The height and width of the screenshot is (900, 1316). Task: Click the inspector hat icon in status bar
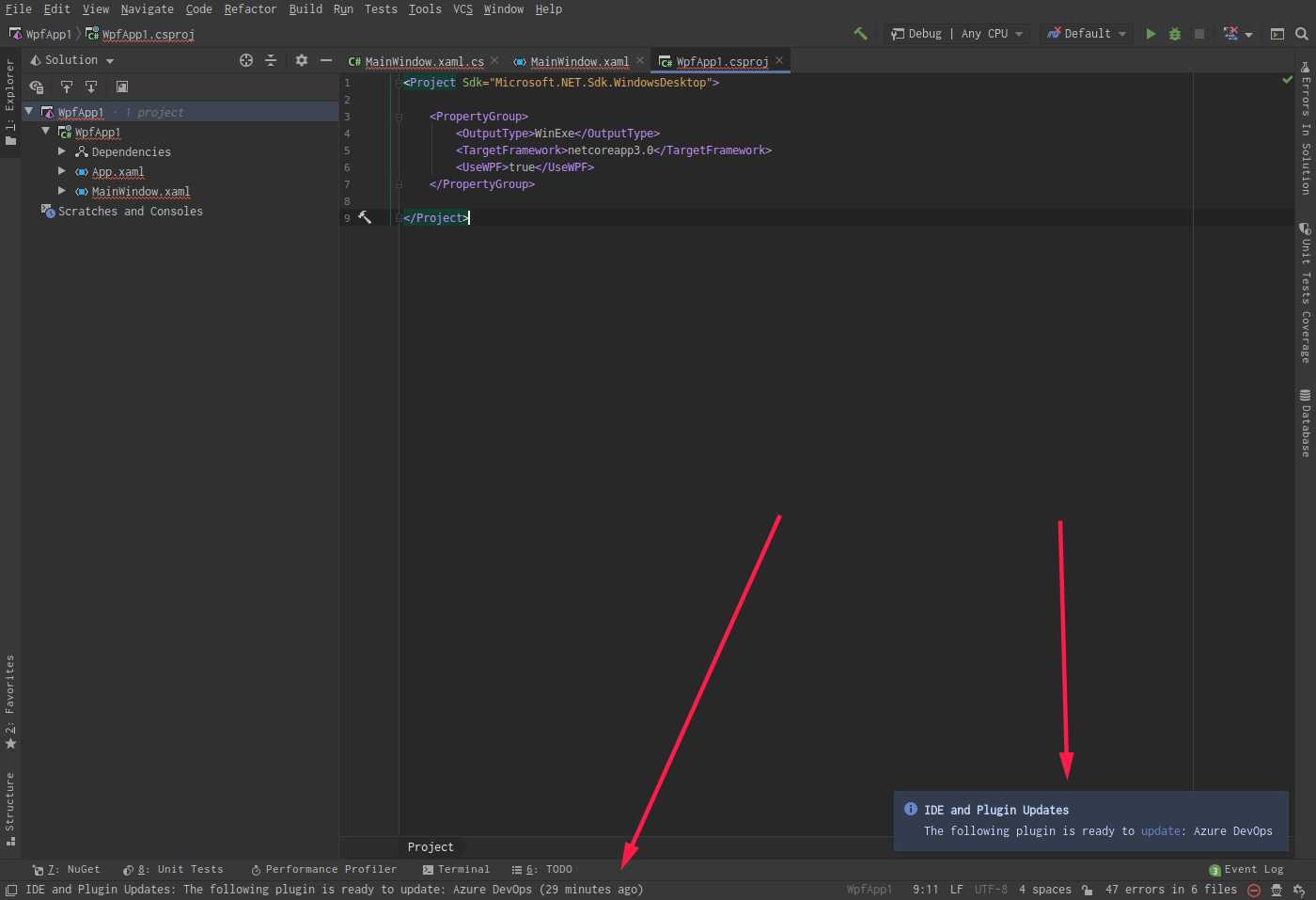1277,890
